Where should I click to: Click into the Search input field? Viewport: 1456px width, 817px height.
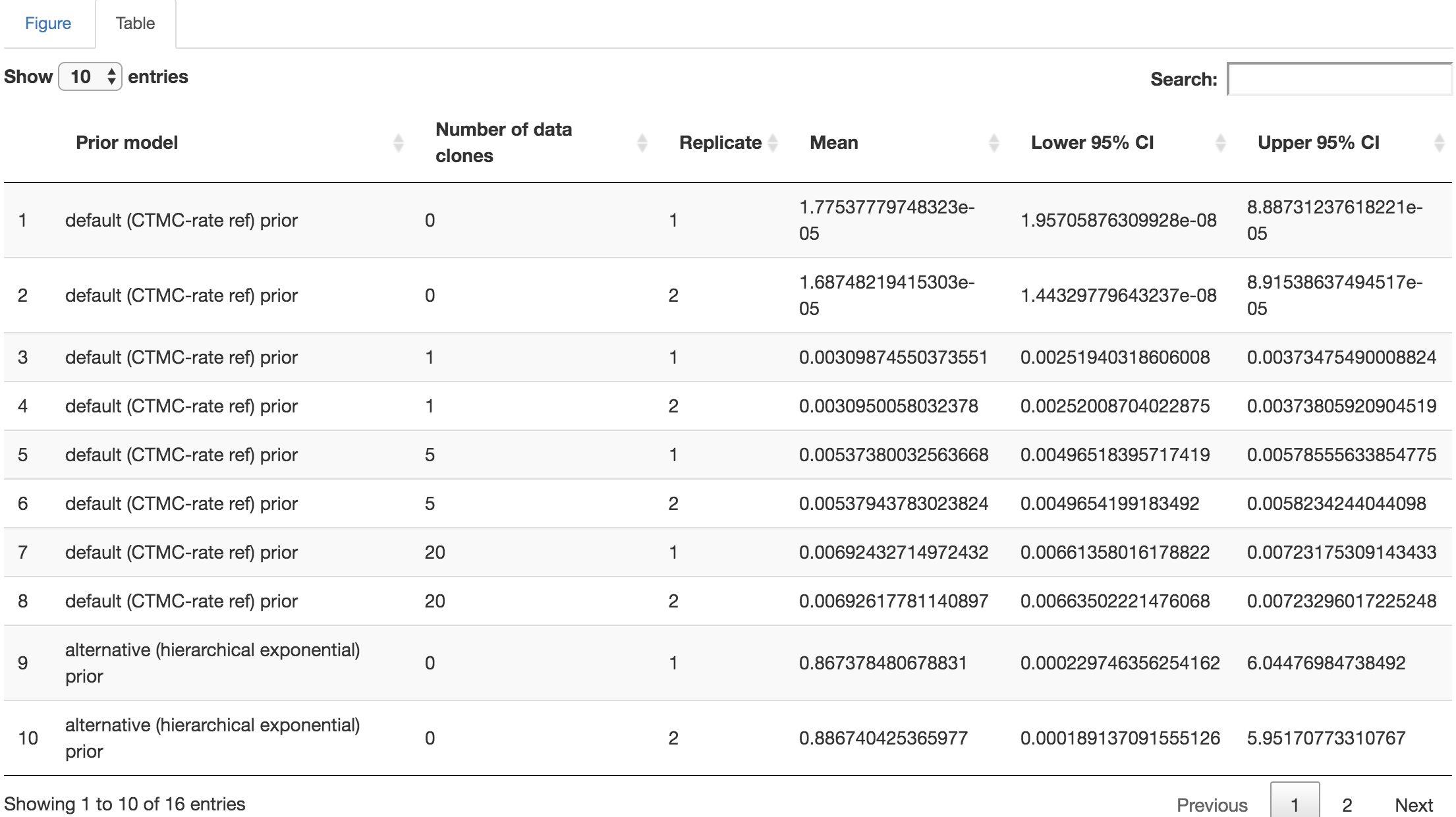(1339, 79)
